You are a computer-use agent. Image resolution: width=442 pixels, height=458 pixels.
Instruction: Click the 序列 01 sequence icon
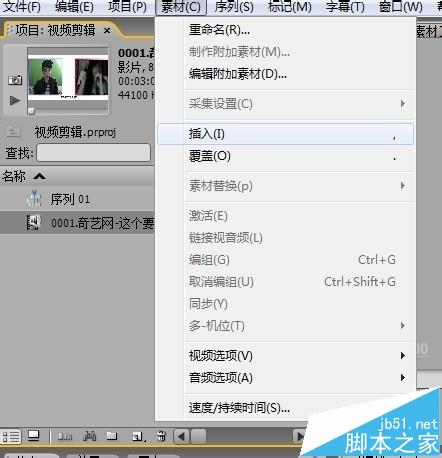coord(34,199)
